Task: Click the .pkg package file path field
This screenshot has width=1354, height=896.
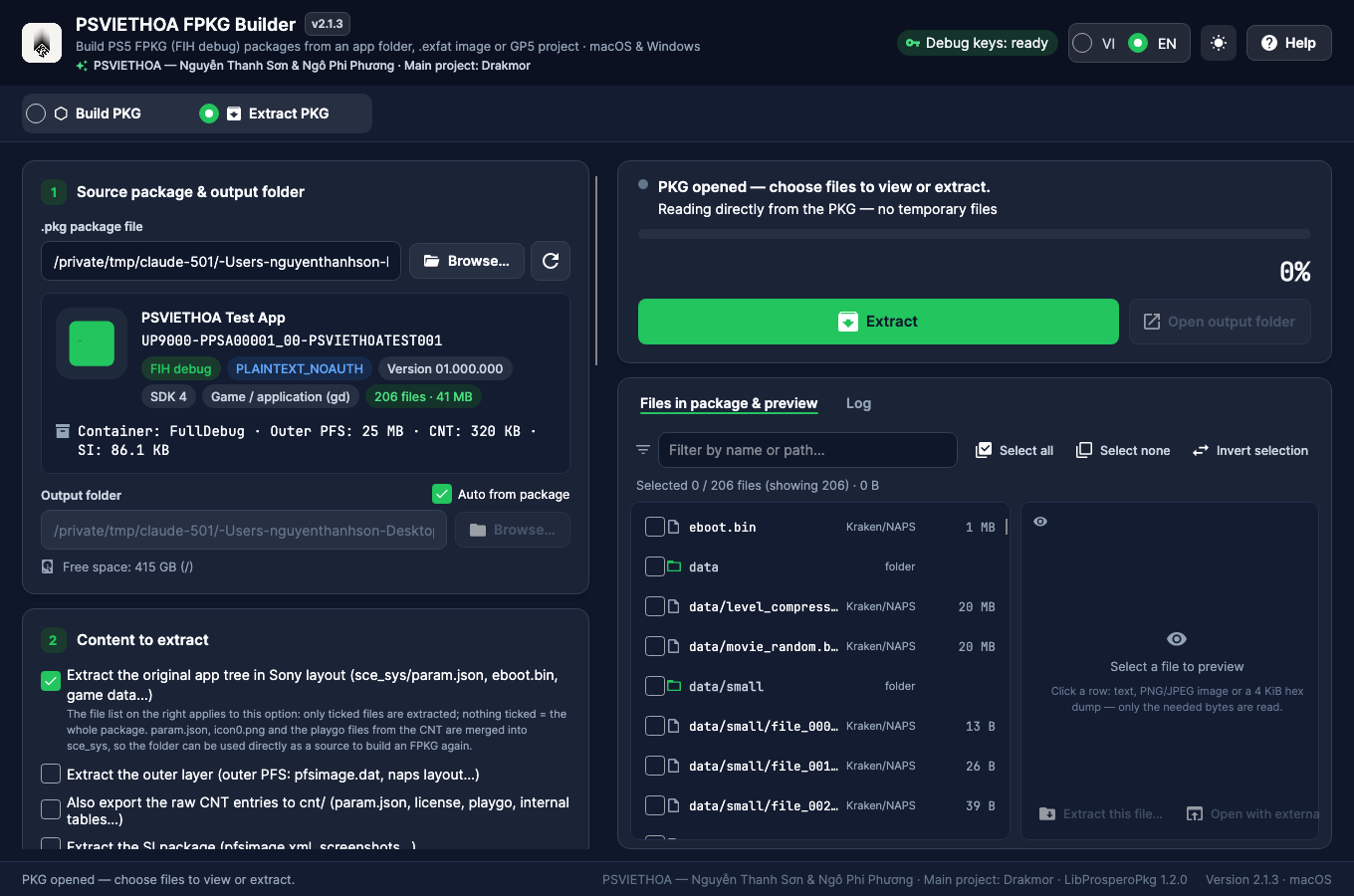Action: click(221, 261)
